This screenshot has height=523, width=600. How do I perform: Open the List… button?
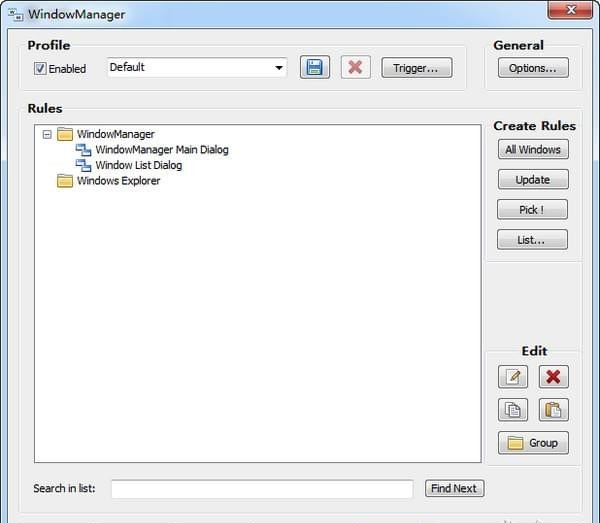(532, 240)
